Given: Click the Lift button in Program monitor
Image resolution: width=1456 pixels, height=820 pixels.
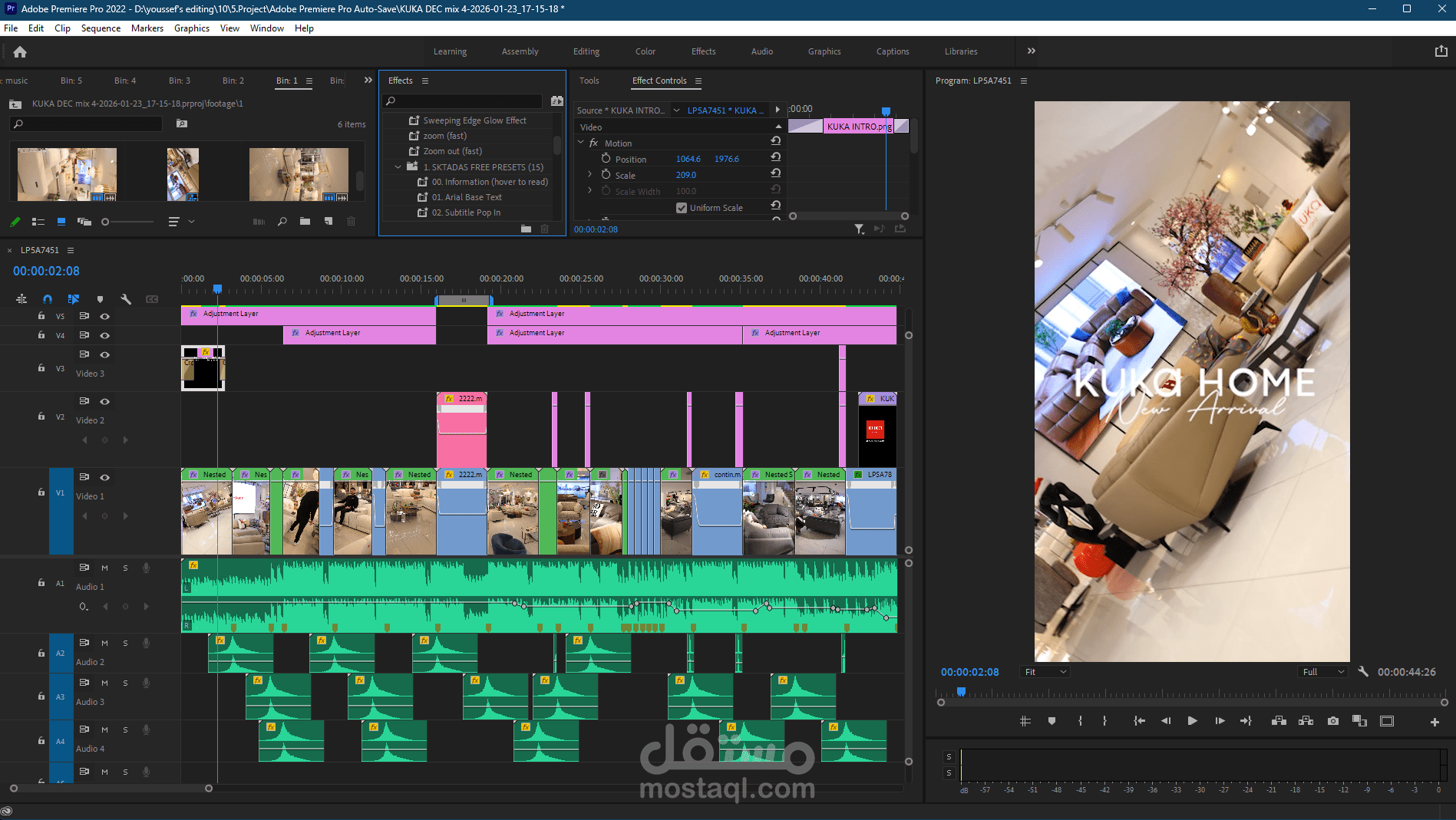Looking at the screenshot, I should point(1279,721).
